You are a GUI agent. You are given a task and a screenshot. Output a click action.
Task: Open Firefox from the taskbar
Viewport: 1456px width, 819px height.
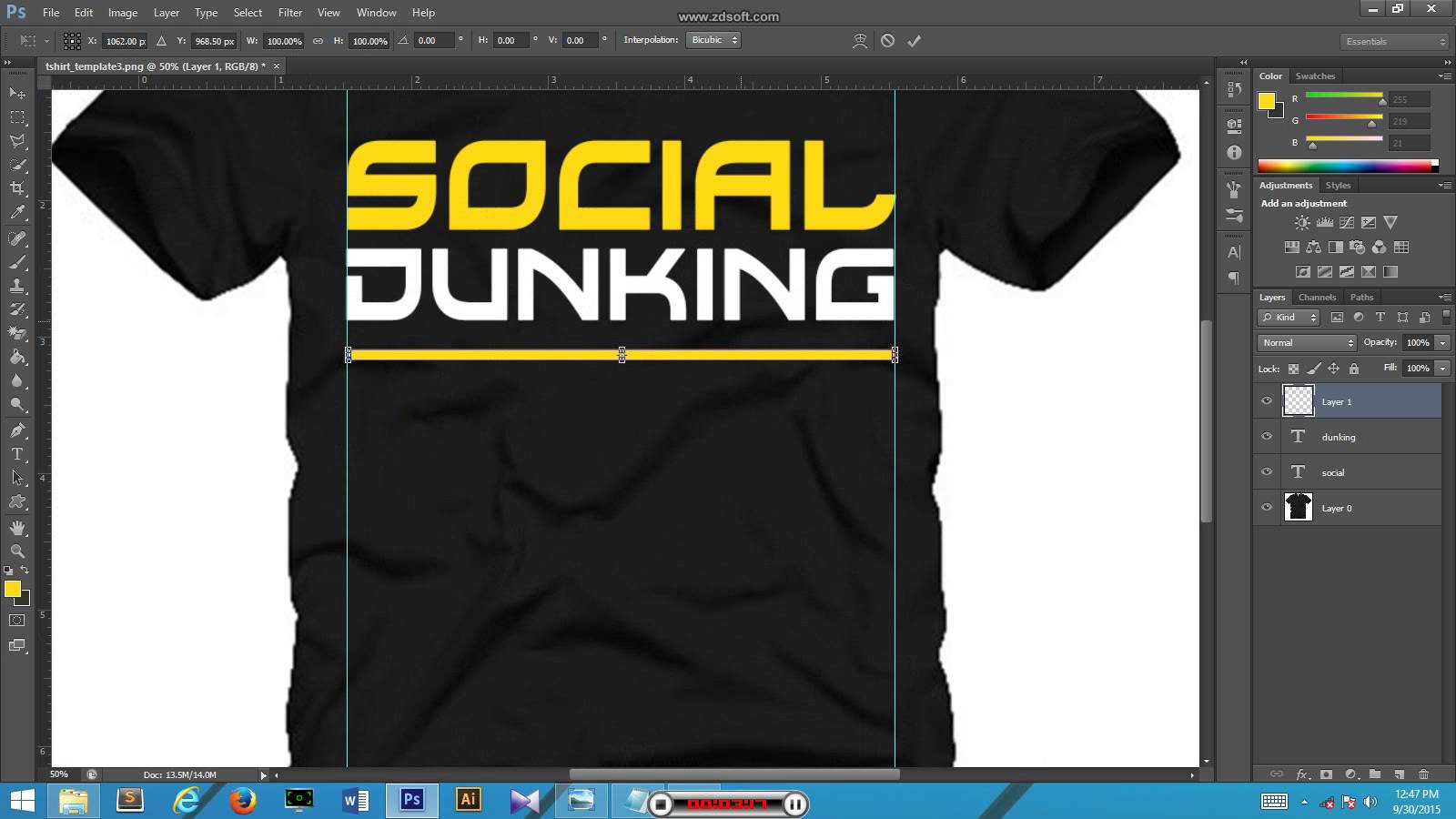click(242, 800)
